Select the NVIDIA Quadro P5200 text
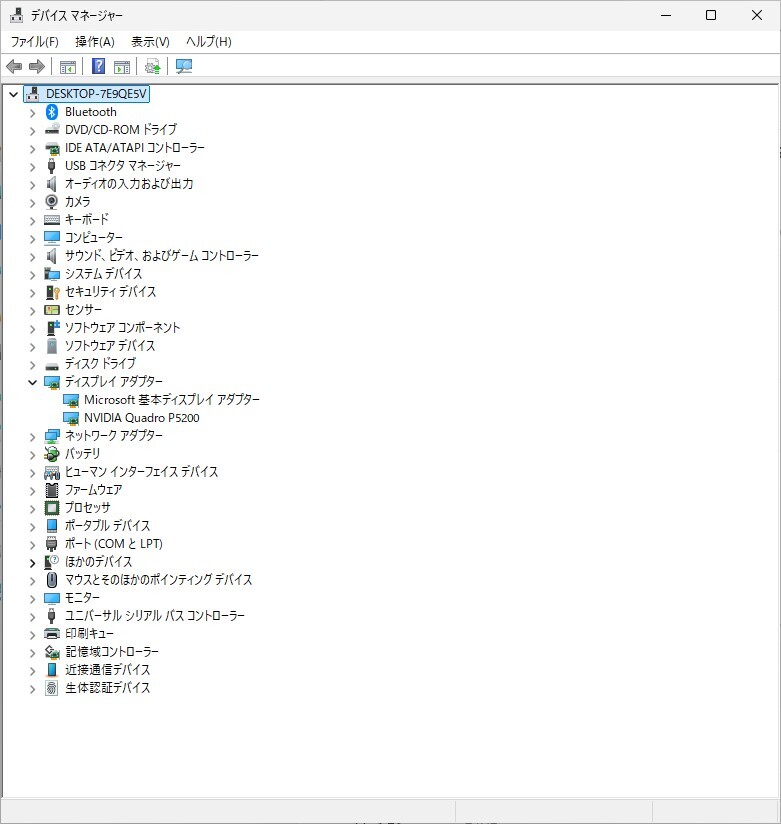The height and width of the screenshot is (824, 781). 141,418
